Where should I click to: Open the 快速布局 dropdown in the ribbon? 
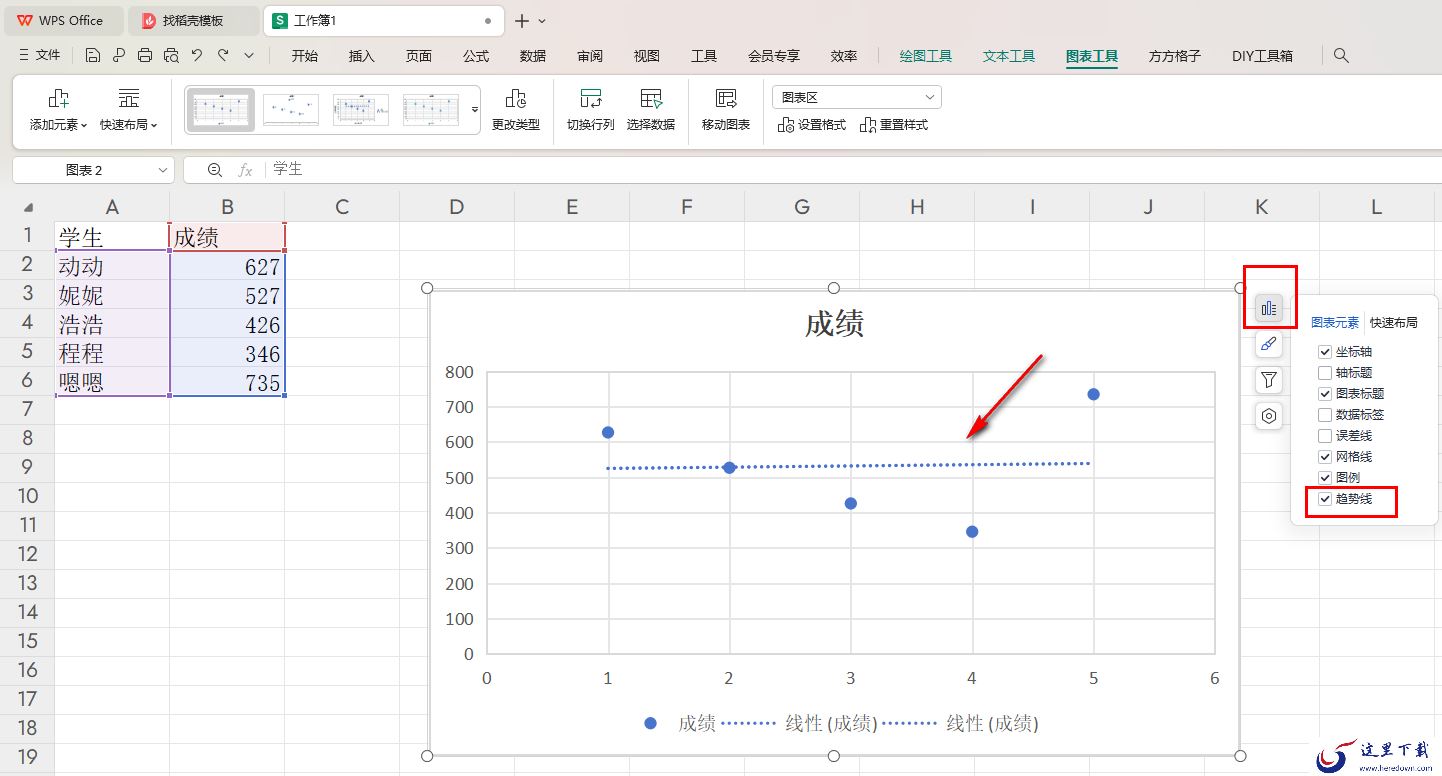[129, 110]
